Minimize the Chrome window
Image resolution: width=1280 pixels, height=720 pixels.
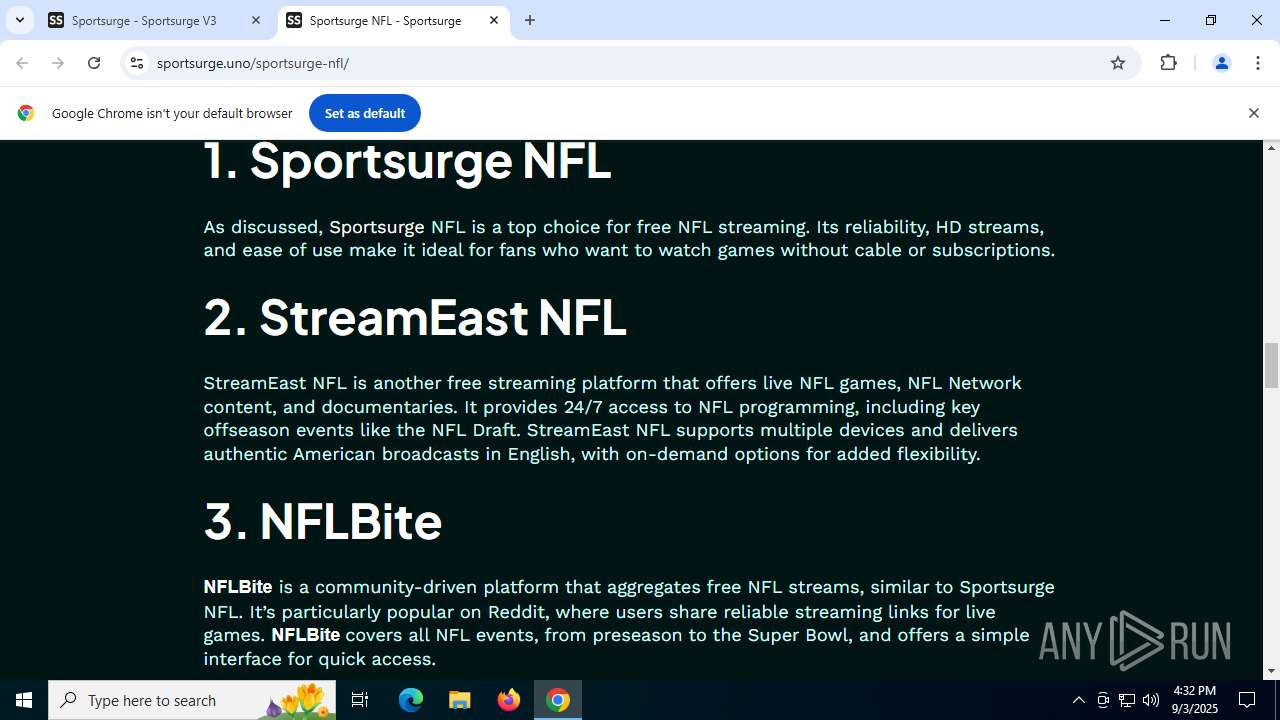(x=1165, y=20)
